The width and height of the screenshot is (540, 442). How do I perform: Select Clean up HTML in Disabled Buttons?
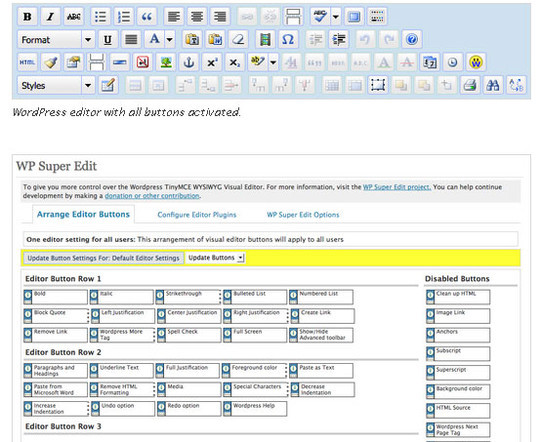point(458,297)
